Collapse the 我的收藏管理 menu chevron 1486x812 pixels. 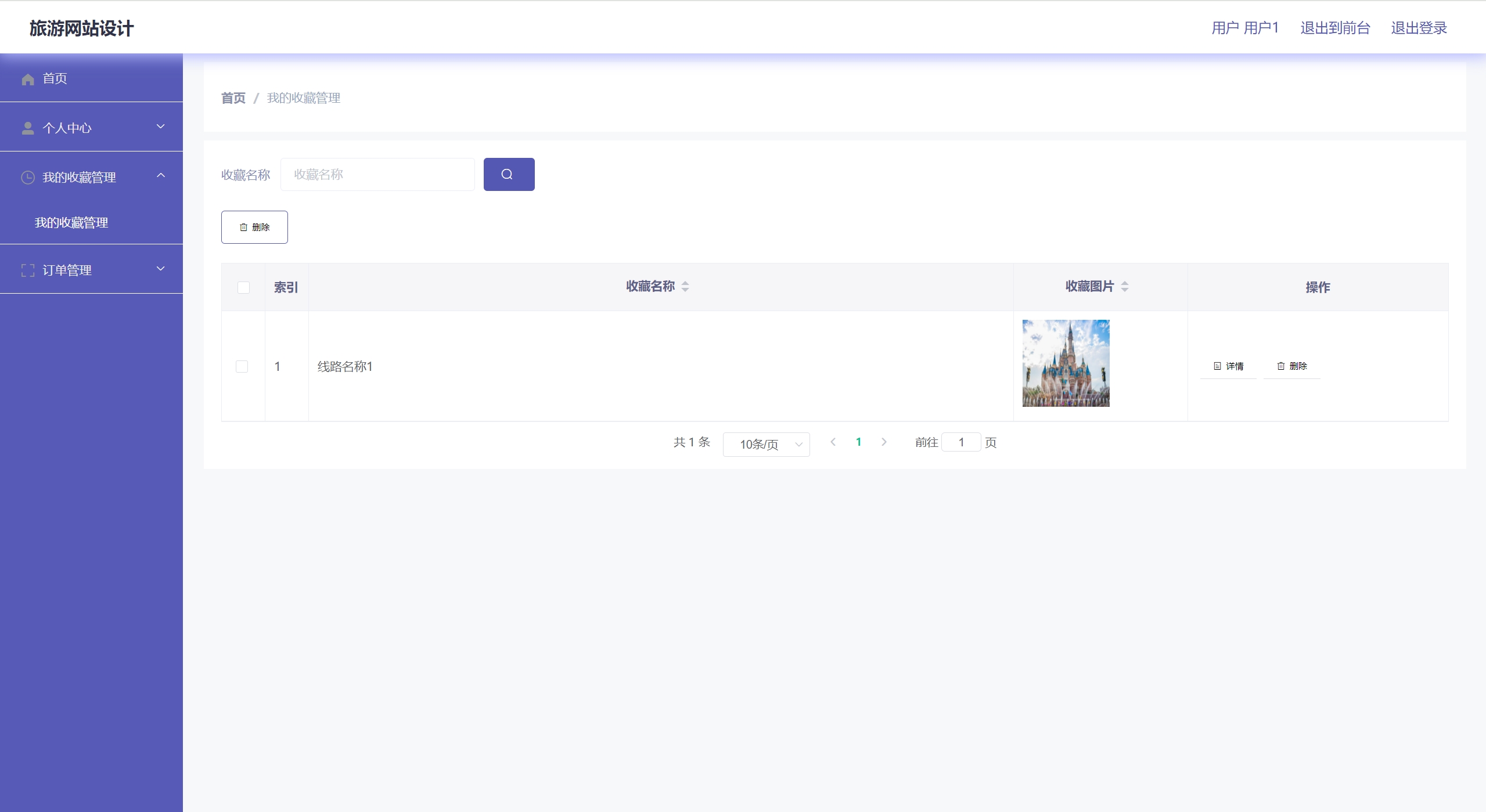click(x=161, y=175)
